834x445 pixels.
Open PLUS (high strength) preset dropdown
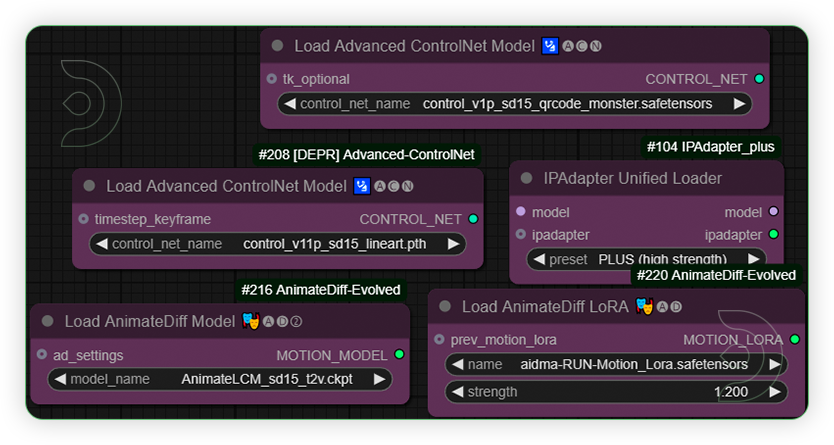pos(646,259)
